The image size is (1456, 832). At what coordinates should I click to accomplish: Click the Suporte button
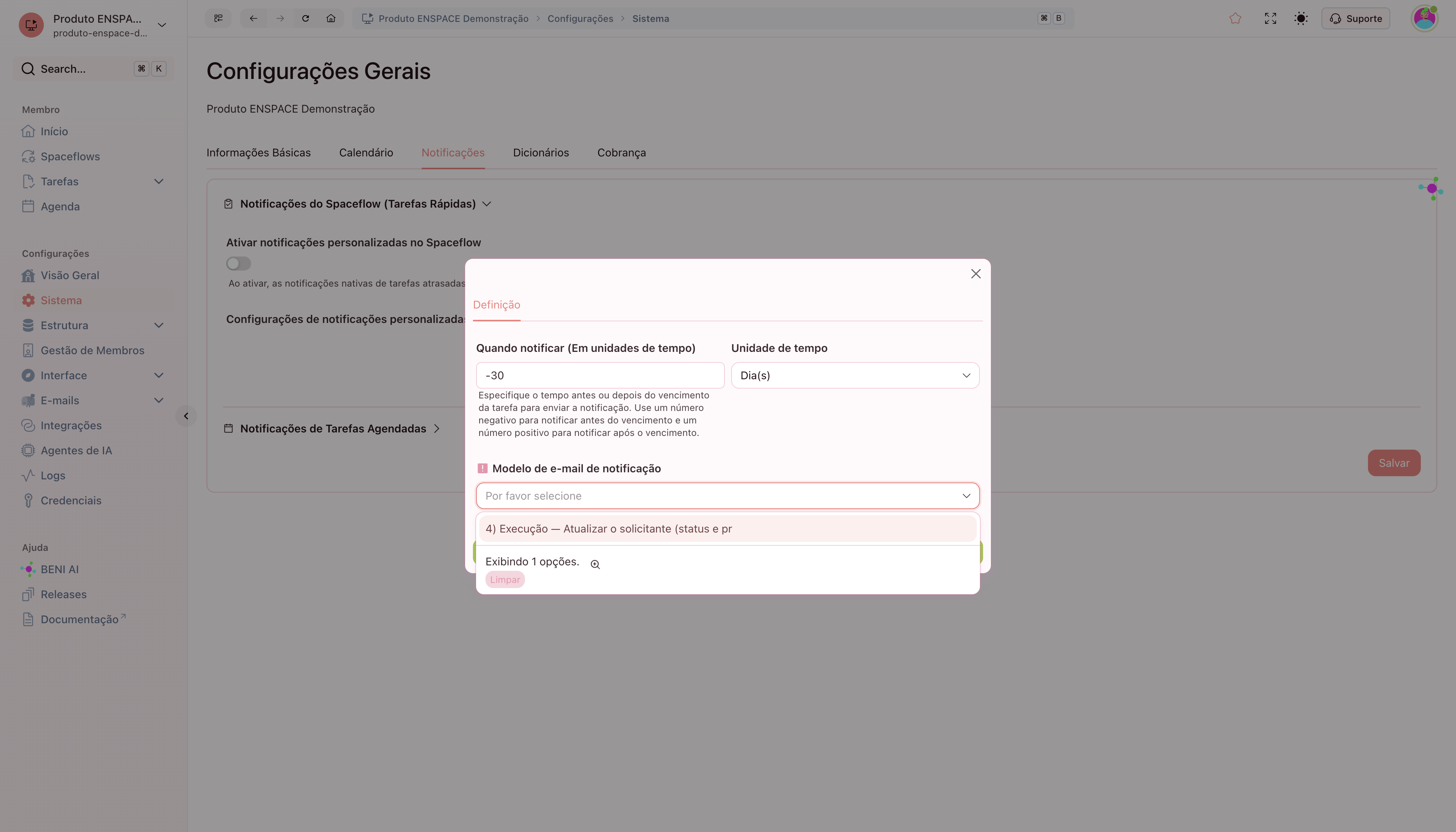tap(1355, 18)
